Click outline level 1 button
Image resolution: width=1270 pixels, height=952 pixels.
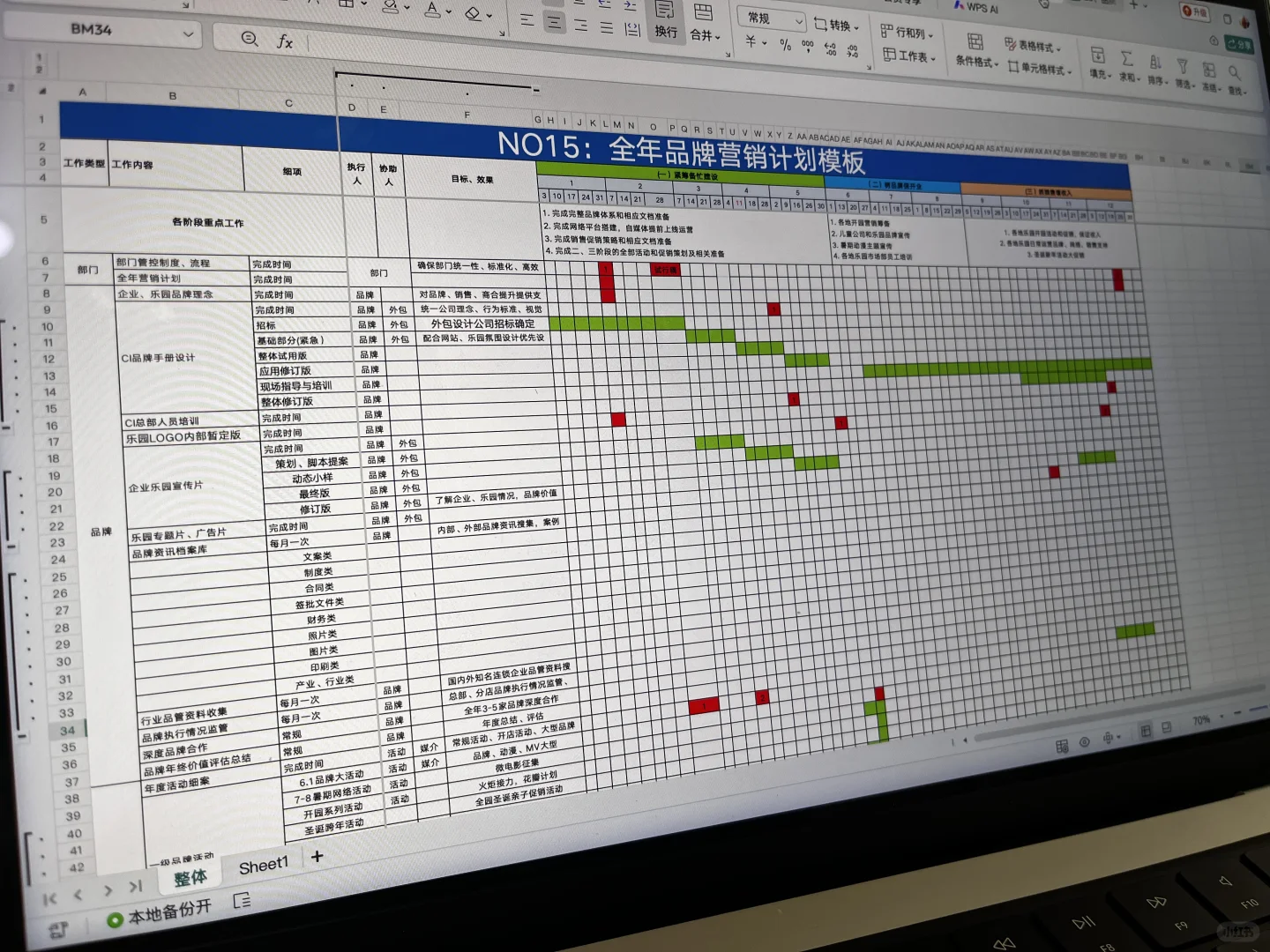[38, 57]
